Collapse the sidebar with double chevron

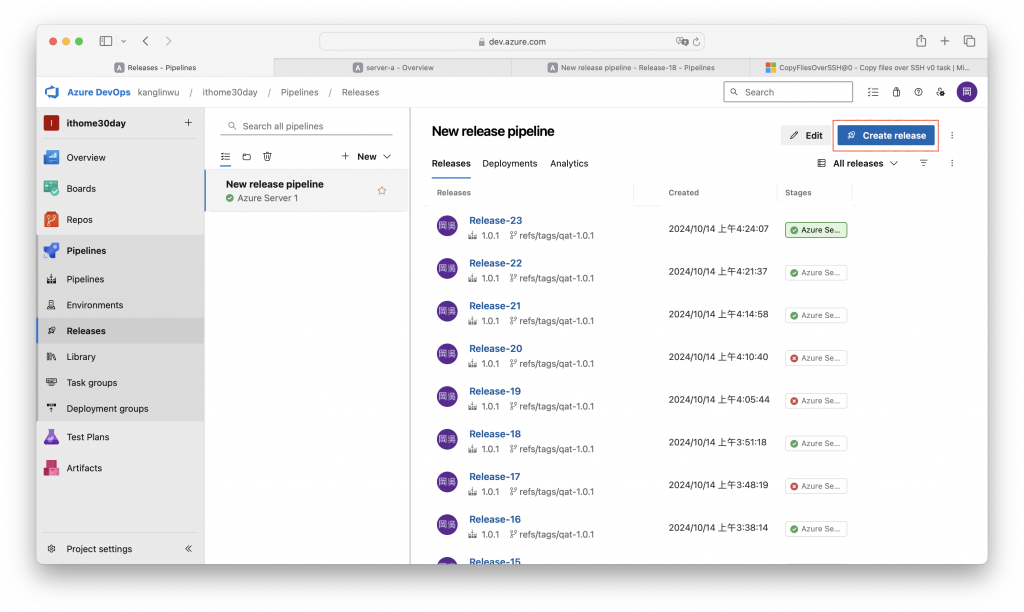188,549
